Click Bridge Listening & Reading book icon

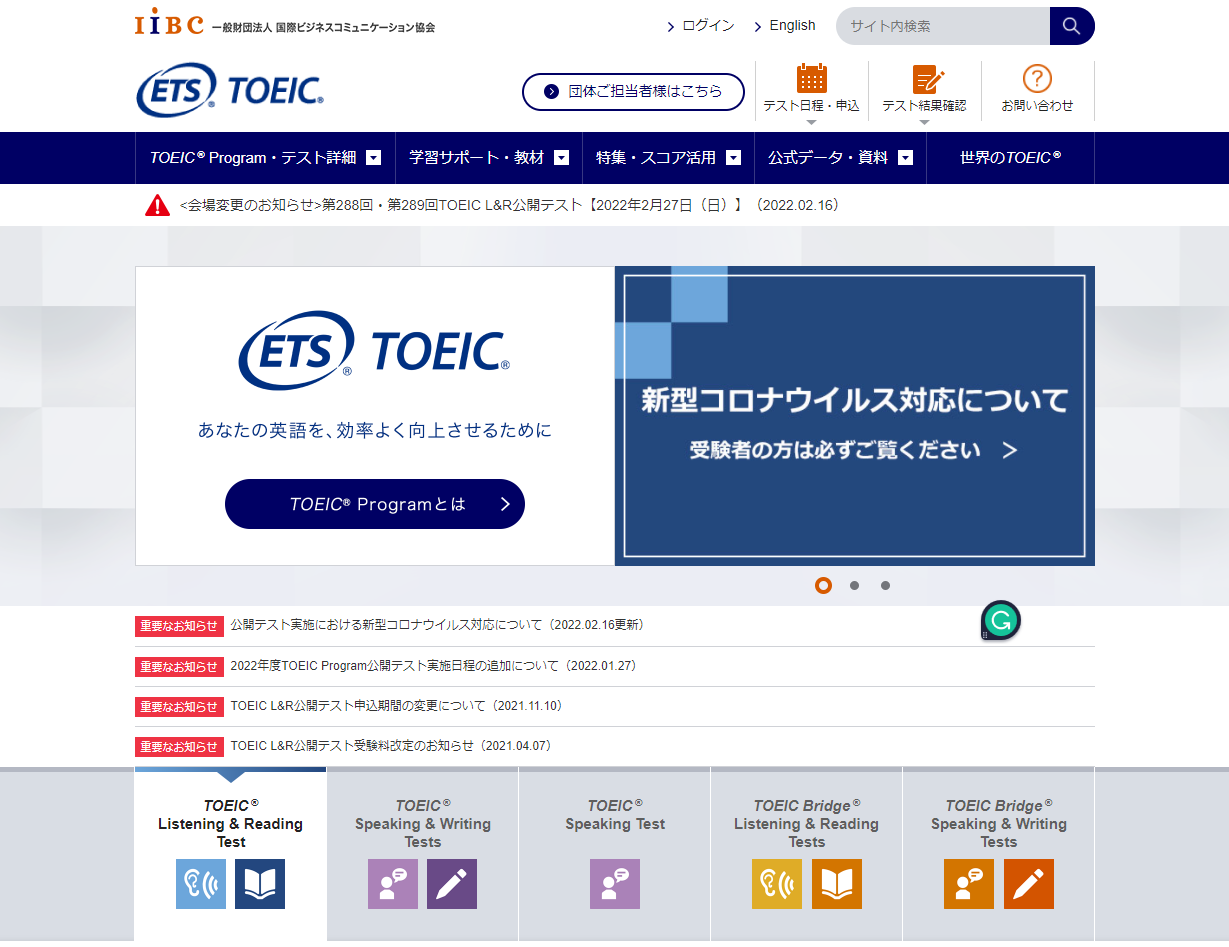pos(837,884)
